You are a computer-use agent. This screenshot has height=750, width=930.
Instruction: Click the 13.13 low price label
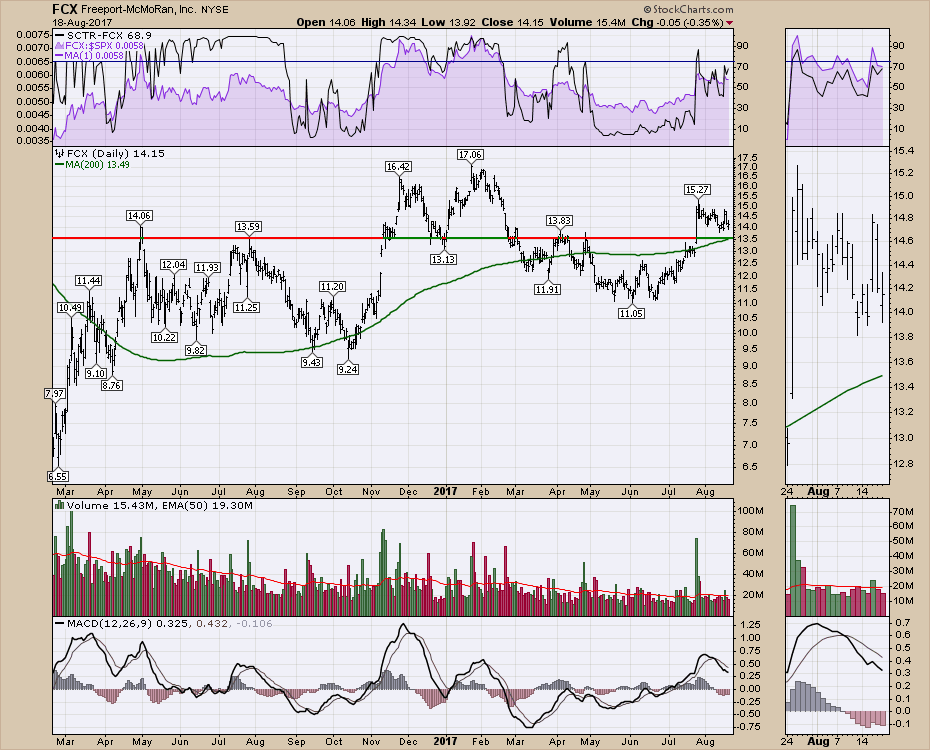[443, 260]
